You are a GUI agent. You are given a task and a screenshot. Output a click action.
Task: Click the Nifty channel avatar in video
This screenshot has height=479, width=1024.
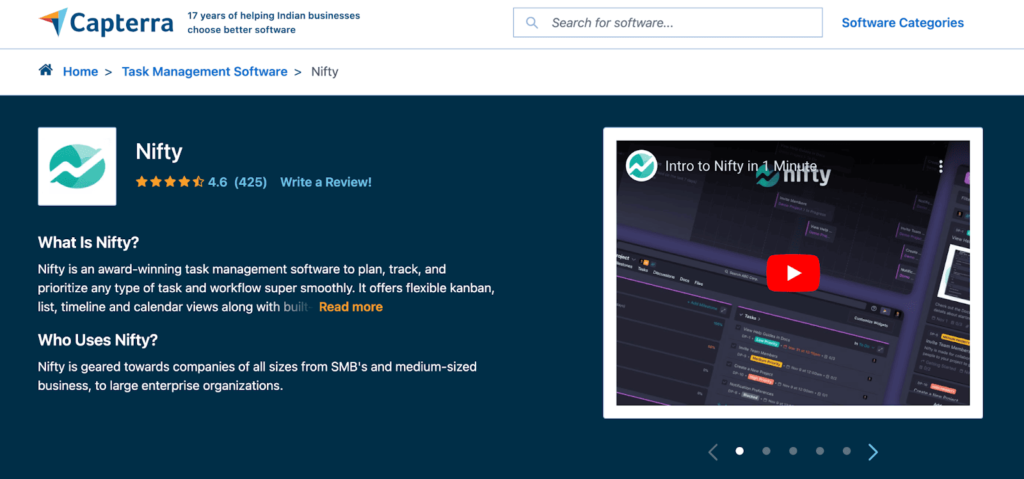pos(641,166)
